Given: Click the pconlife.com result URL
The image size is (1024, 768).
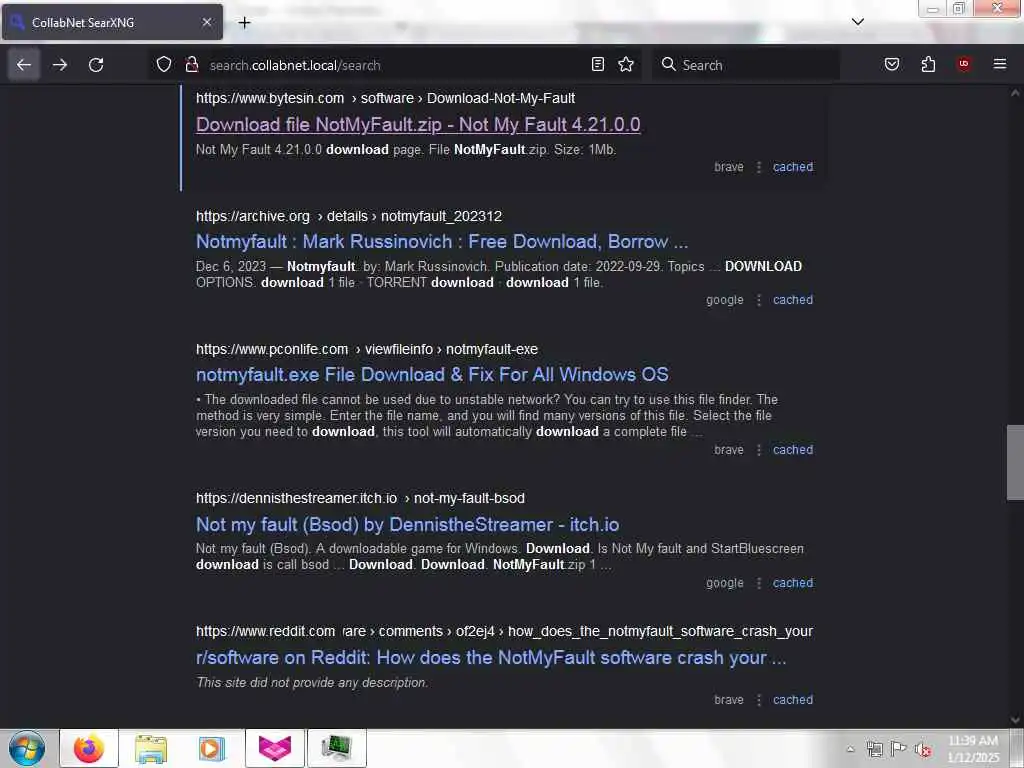Looking at the screenshot, I should [367, 349].
